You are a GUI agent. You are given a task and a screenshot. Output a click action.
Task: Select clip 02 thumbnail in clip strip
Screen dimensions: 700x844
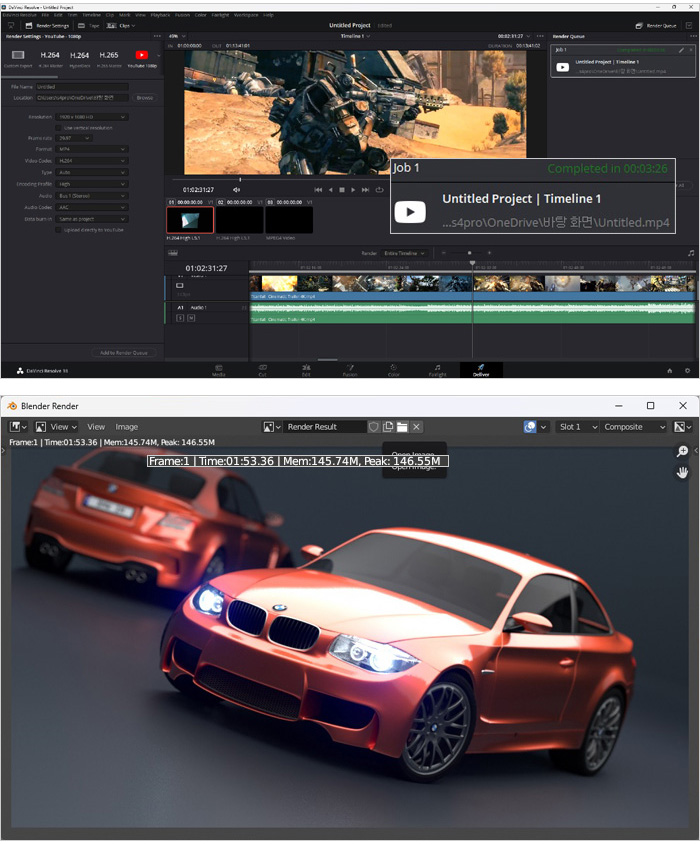click(x=240, y=220)
